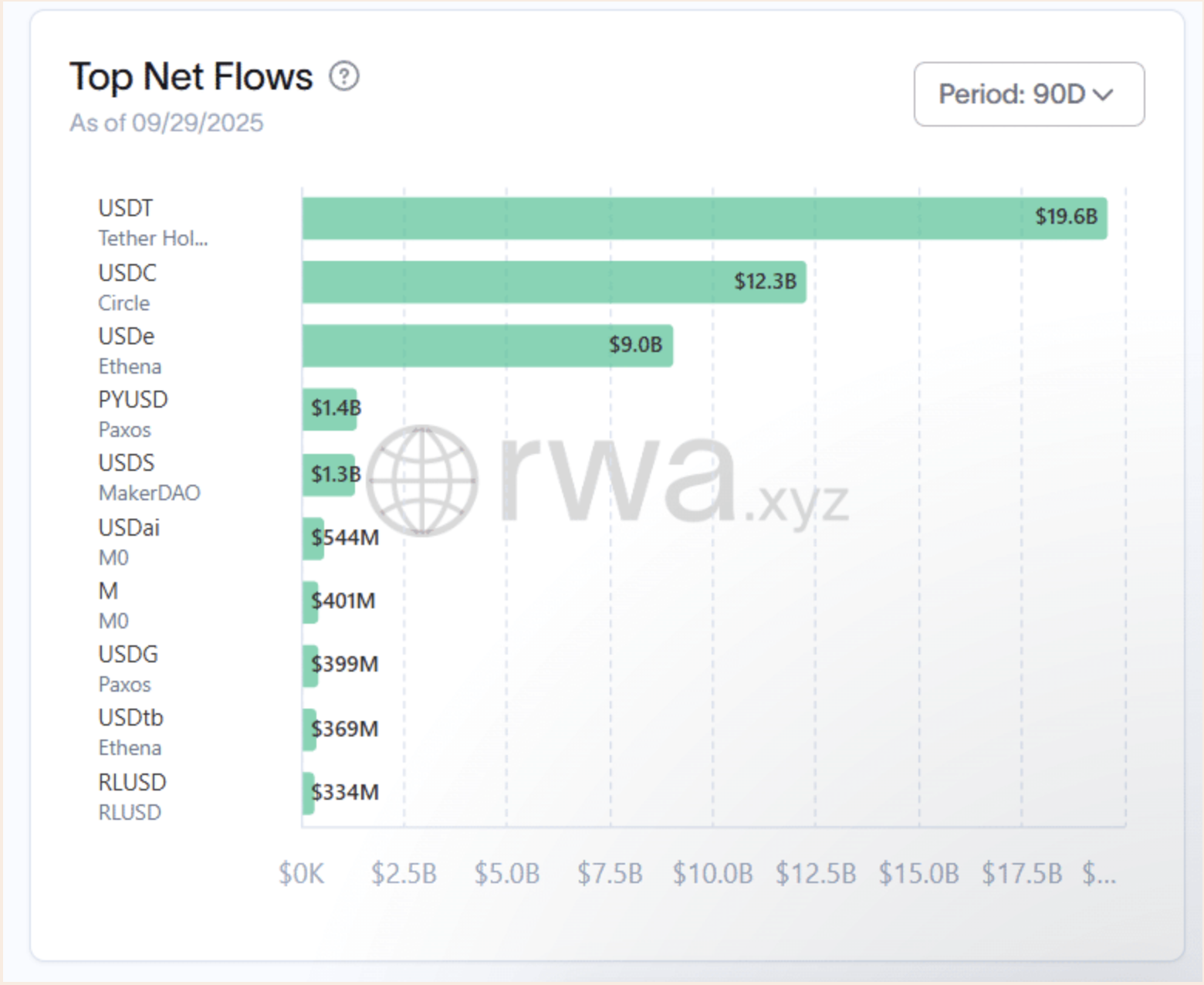Click the RLUSD $334M bar
Viewport: 1204px width, 985px height.
pos(309,793)
